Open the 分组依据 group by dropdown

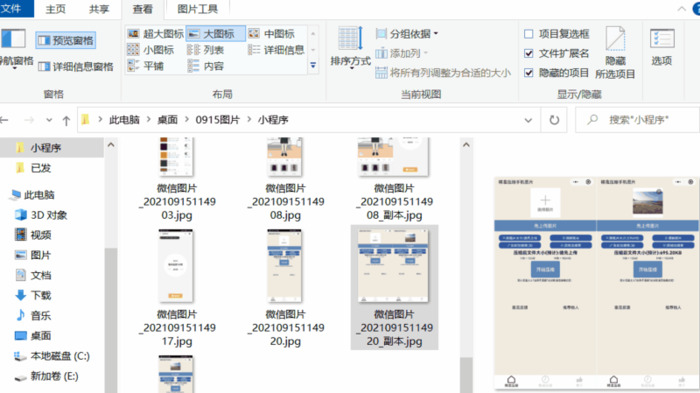407,34
